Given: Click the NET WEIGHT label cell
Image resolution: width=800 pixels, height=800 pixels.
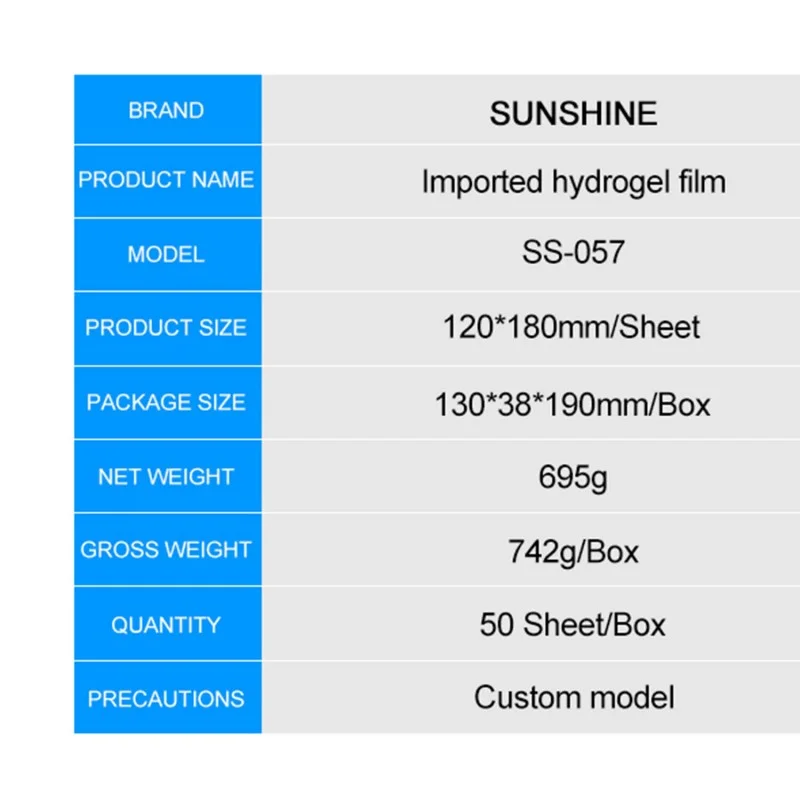Looking at the screenshot, I should (167, 477).
